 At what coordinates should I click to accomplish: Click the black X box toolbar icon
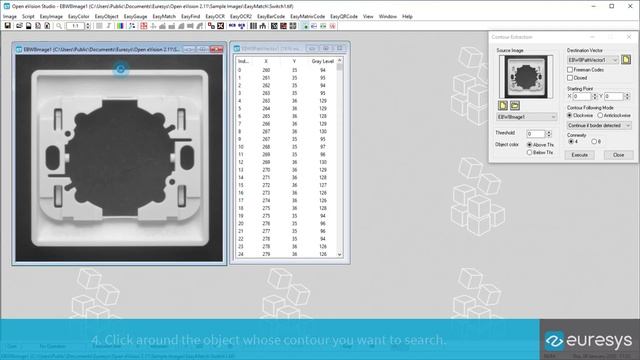tap(221, 26)
